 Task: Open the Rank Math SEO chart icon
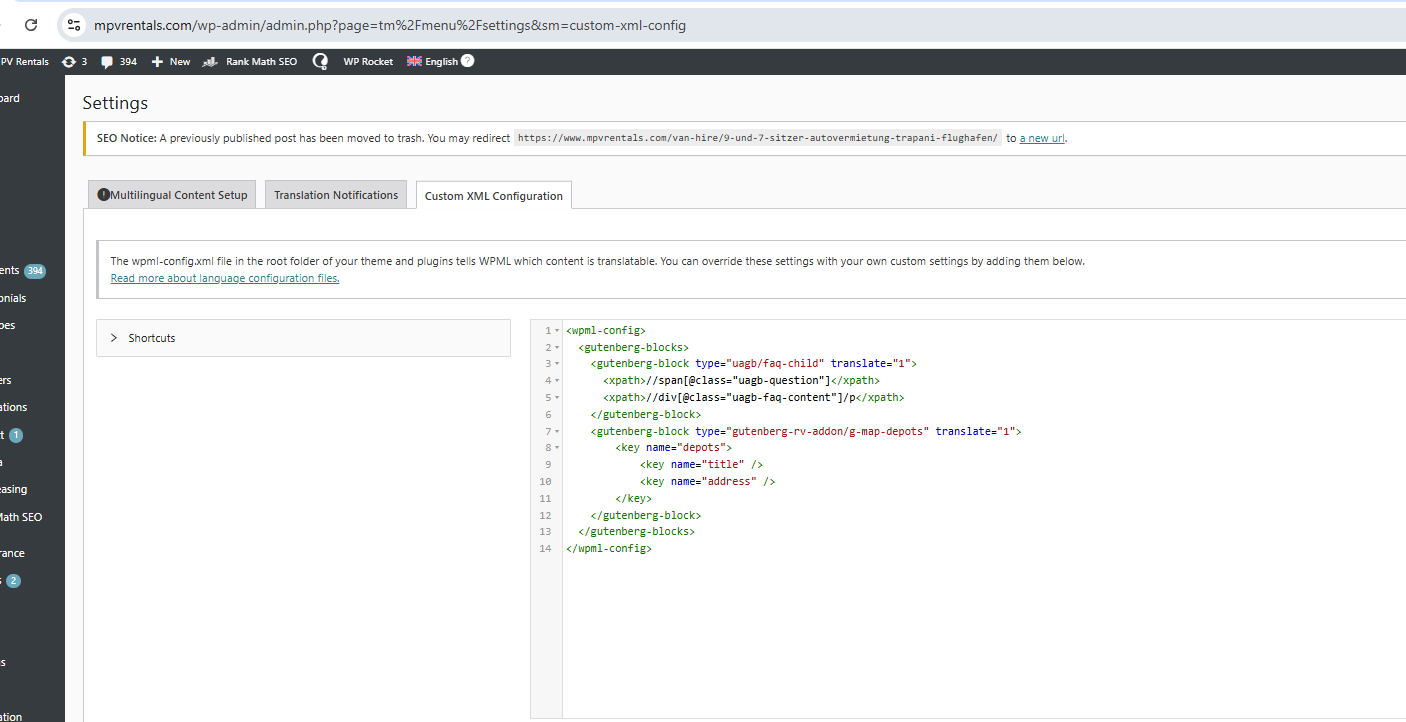pos(210,62)
